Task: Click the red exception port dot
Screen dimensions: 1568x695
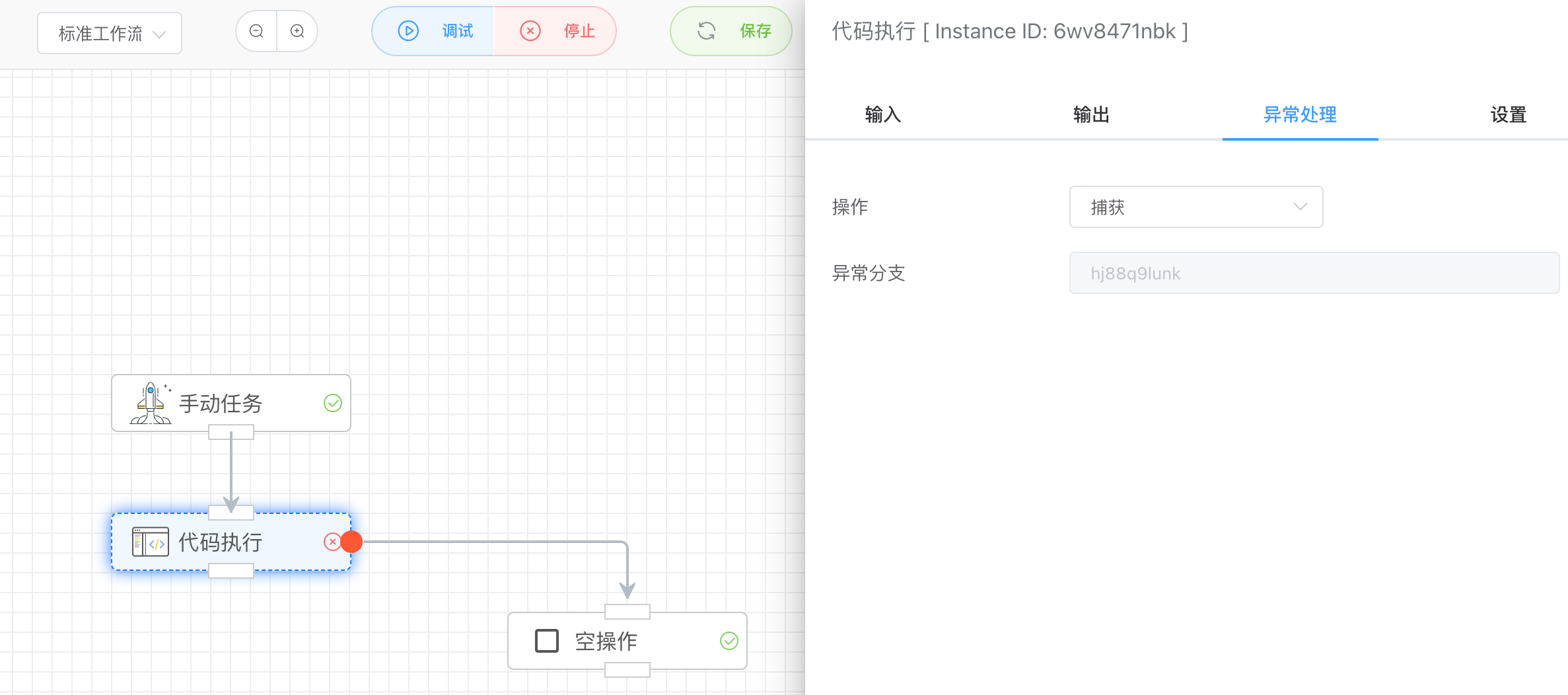Action: pos(351,542)
